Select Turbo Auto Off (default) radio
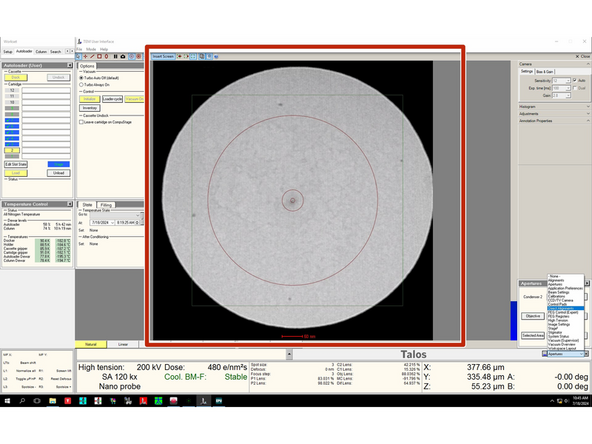Viewport: 592px width, 444px height. pos(81,78)
